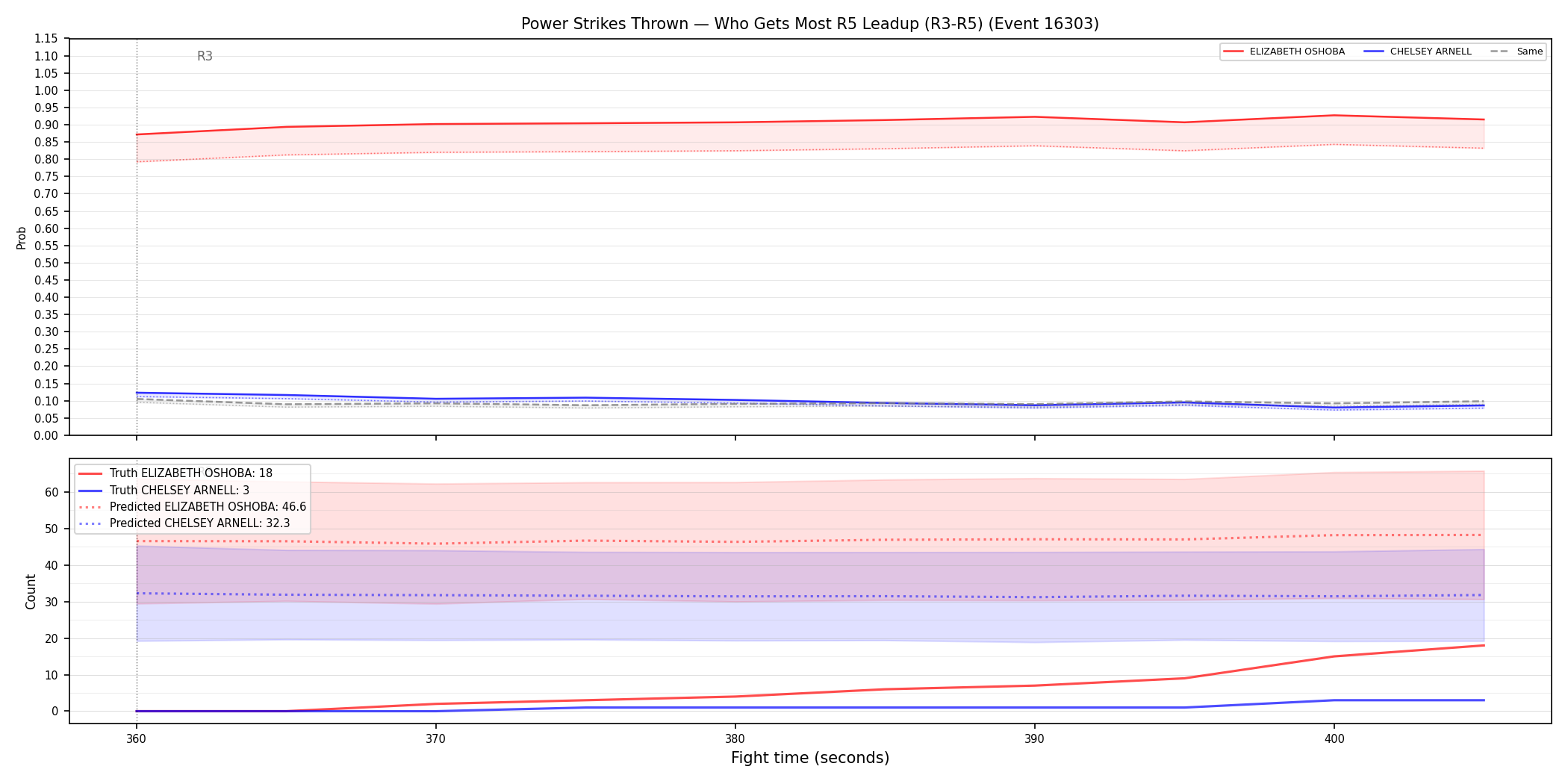
Task: Click the Prob axis tick '1.00'
Action: point(46,90)
